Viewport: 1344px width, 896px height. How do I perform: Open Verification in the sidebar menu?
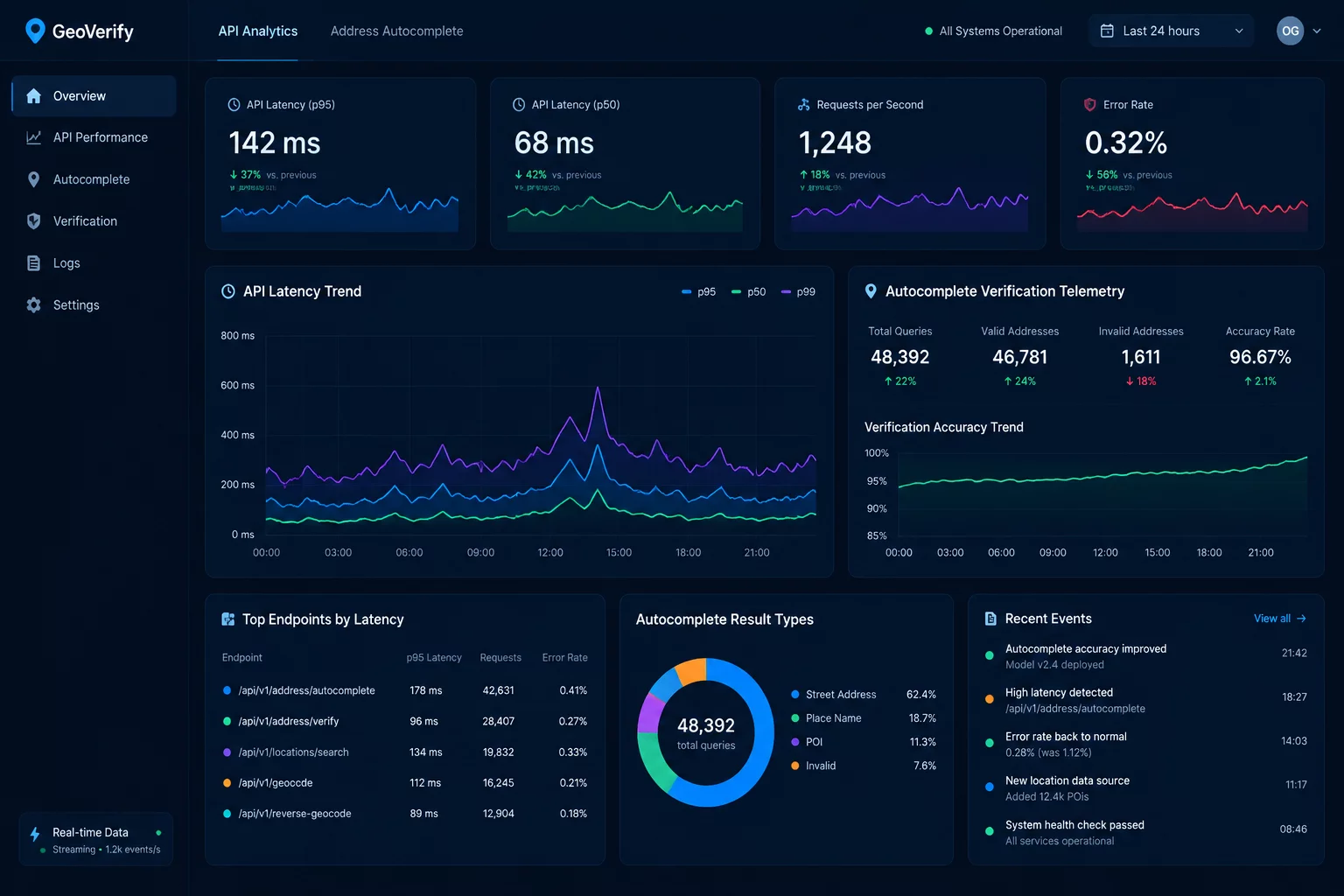tap(94, 221)
